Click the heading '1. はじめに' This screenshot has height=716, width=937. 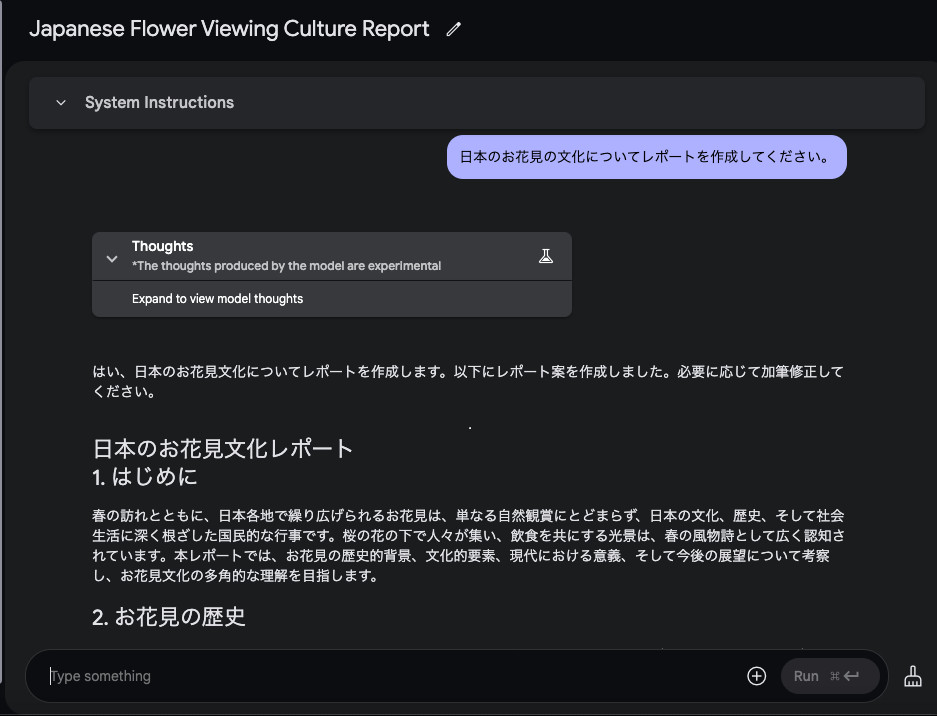pyautogui.click(x=145, y=477)
